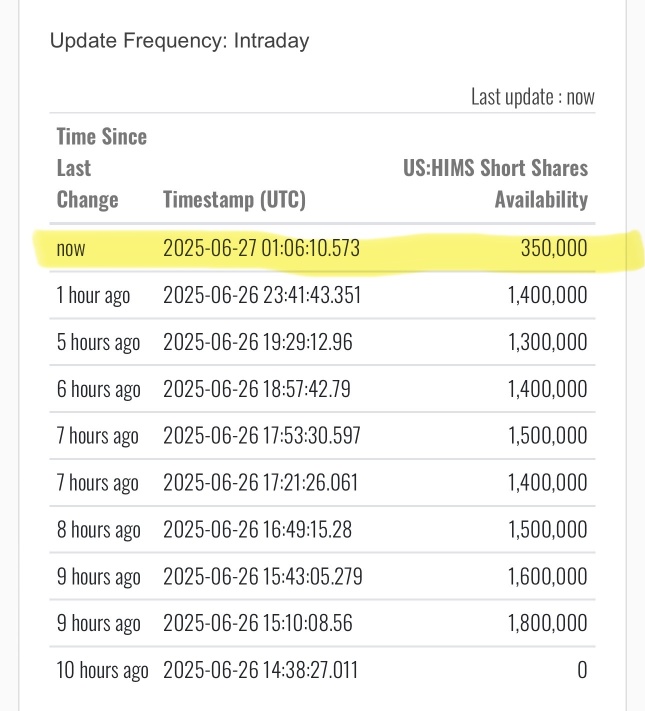The image size is (645, 711).
Task: Select '9 hours ago' cell at 15:10:08
Action: pyautogui.click(x=98, y=623)
